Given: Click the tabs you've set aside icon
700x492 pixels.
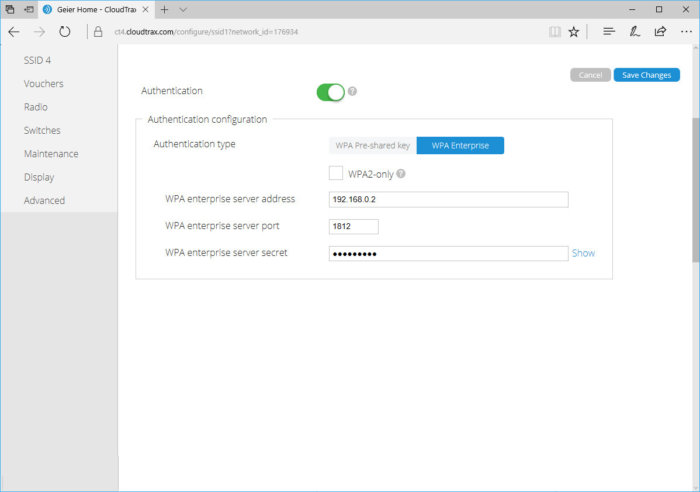Looking at the screenshot, I should 10,9.
